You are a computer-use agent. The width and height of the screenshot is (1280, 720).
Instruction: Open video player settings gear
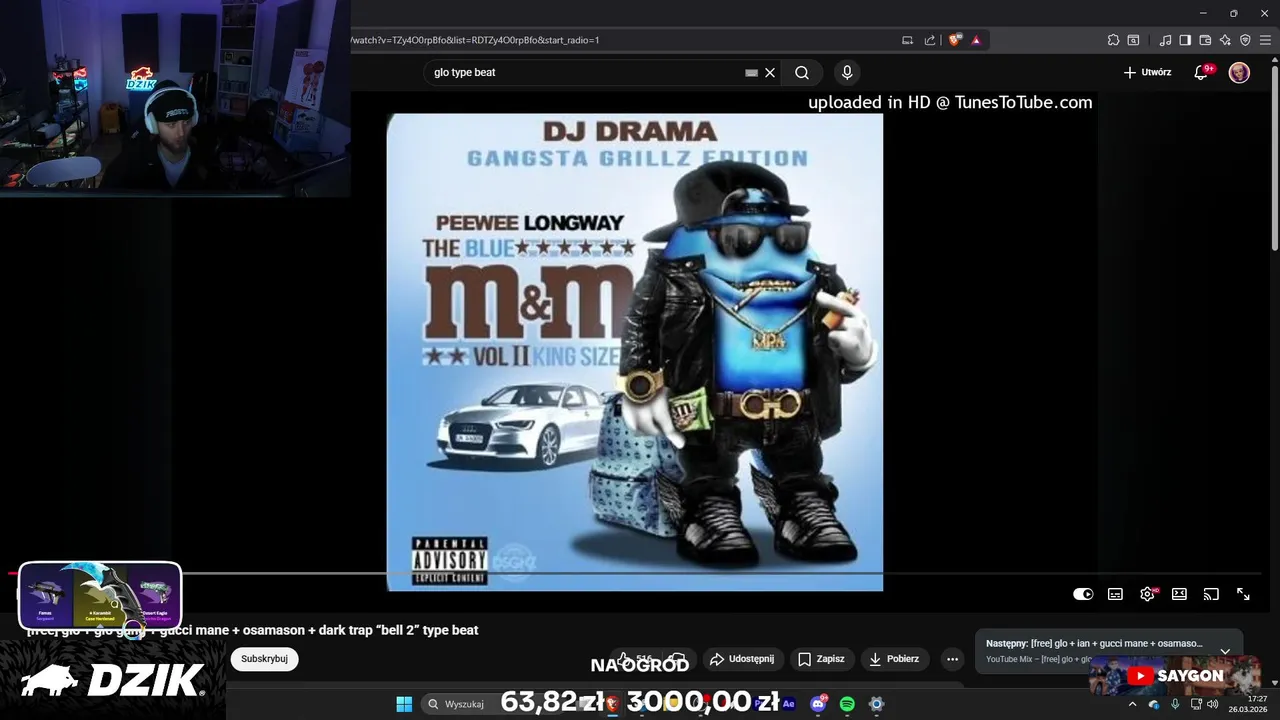(x=1147, y=594)
